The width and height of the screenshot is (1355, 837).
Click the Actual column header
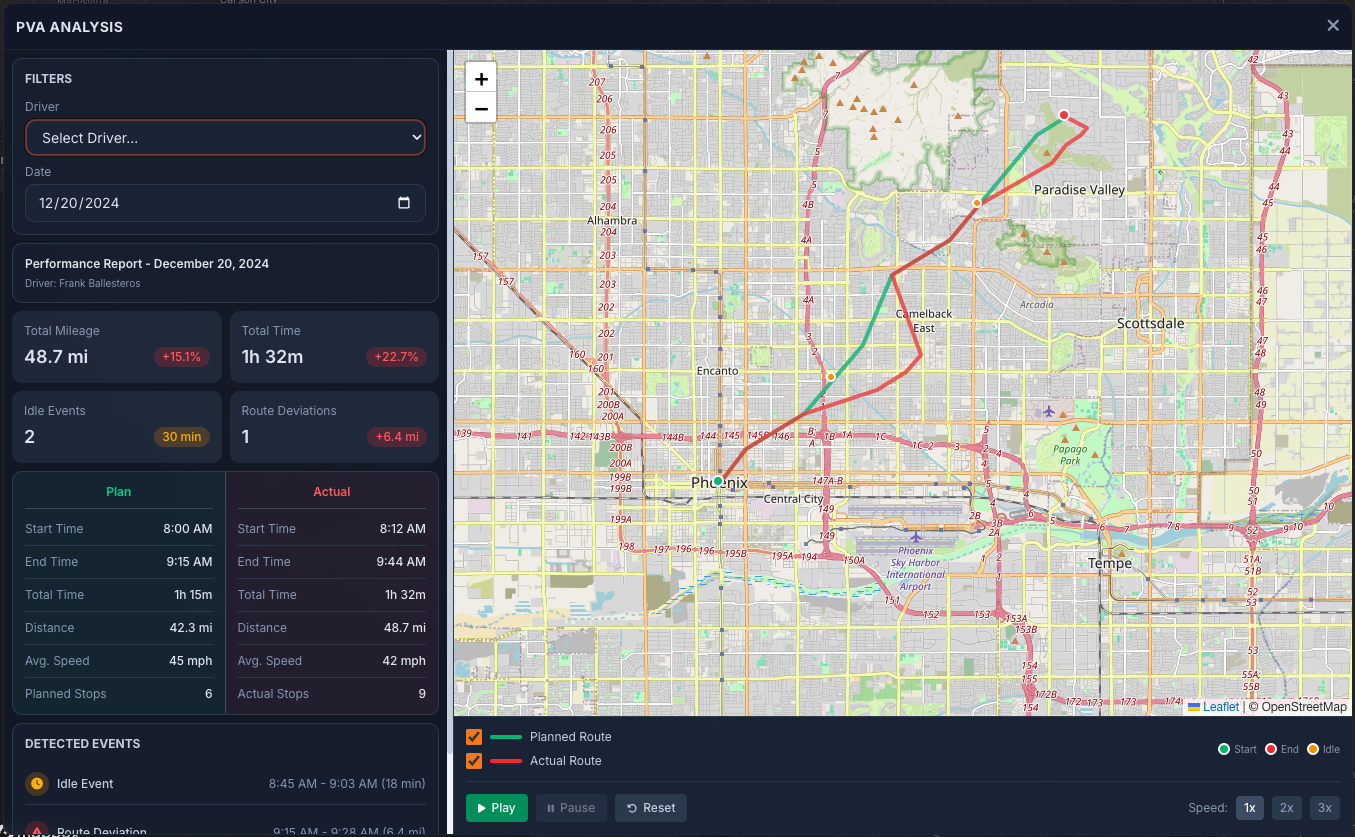click(332, 492)
